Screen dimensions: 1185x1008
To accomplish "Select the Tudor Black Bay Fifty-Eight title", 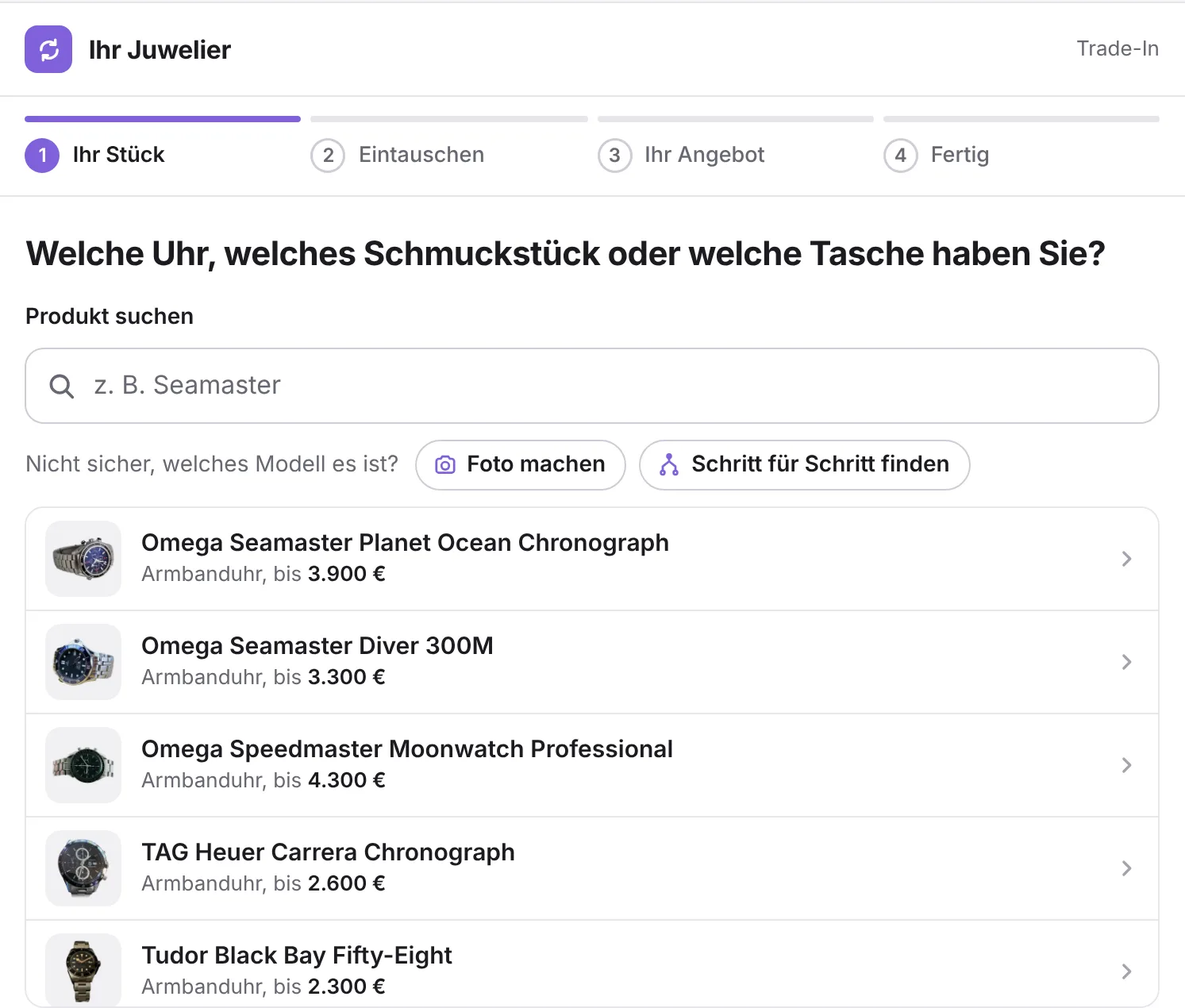I will [297, 956].
